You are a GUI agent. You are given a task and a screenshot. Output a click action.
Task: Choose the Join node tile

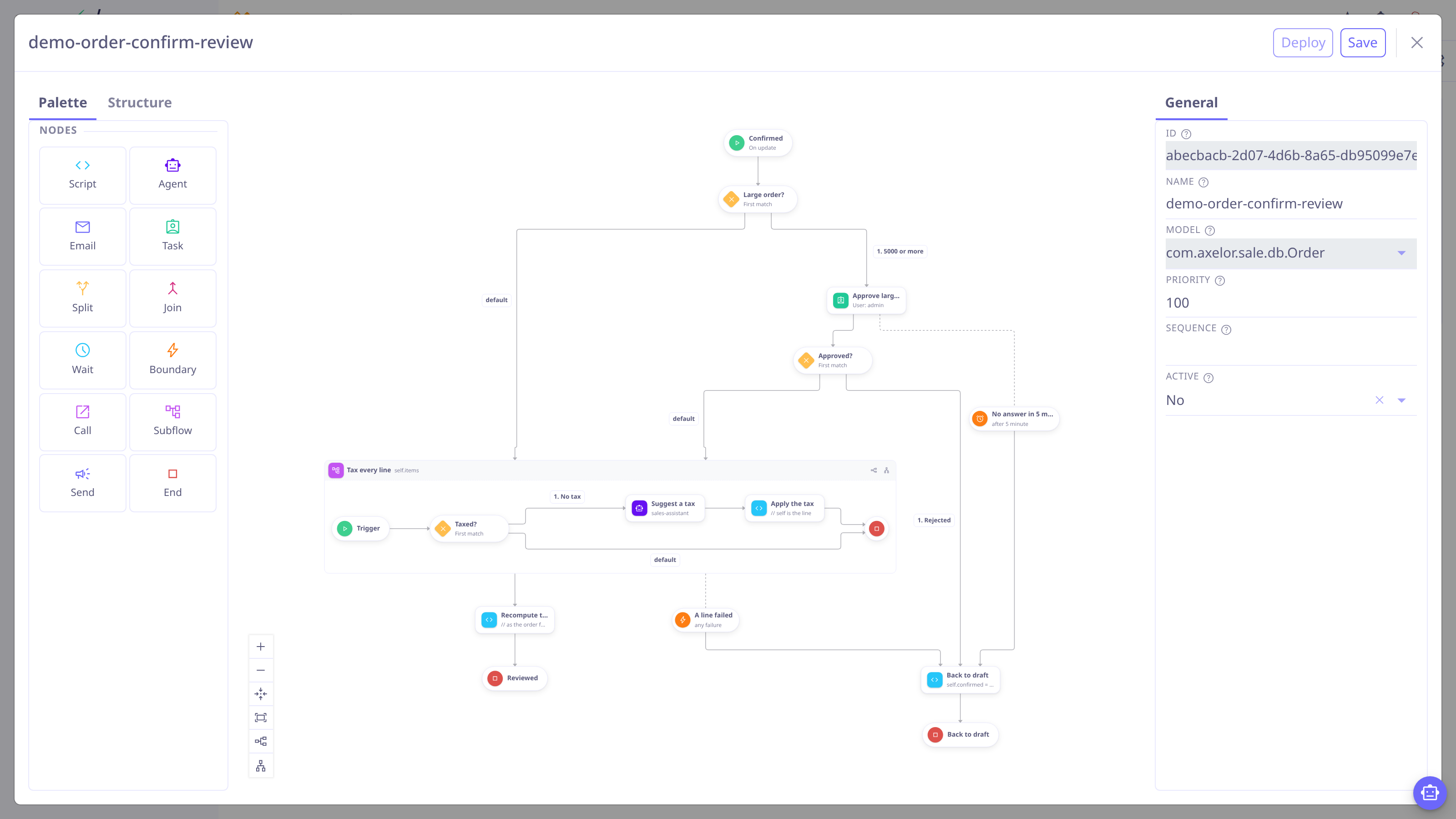click(172, 298)
